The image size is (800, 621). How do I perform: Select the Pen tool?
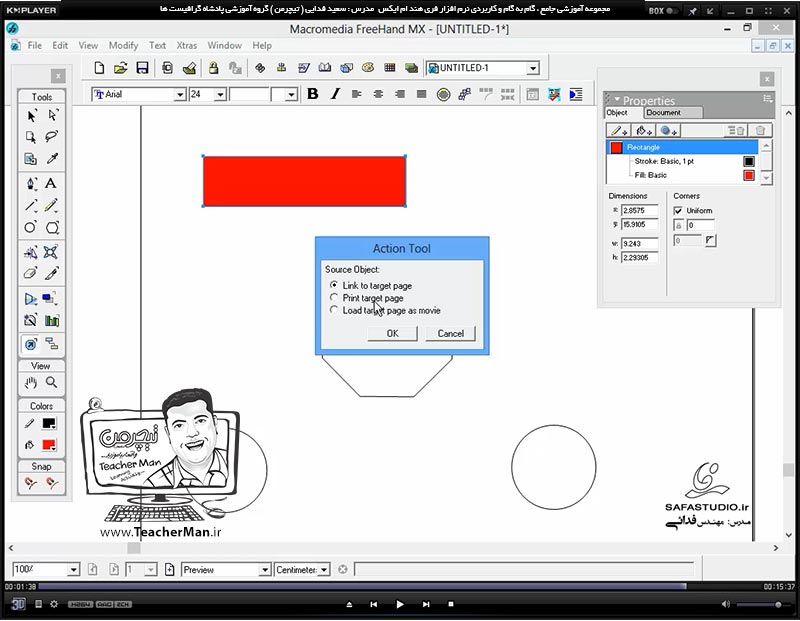(31, 184)
